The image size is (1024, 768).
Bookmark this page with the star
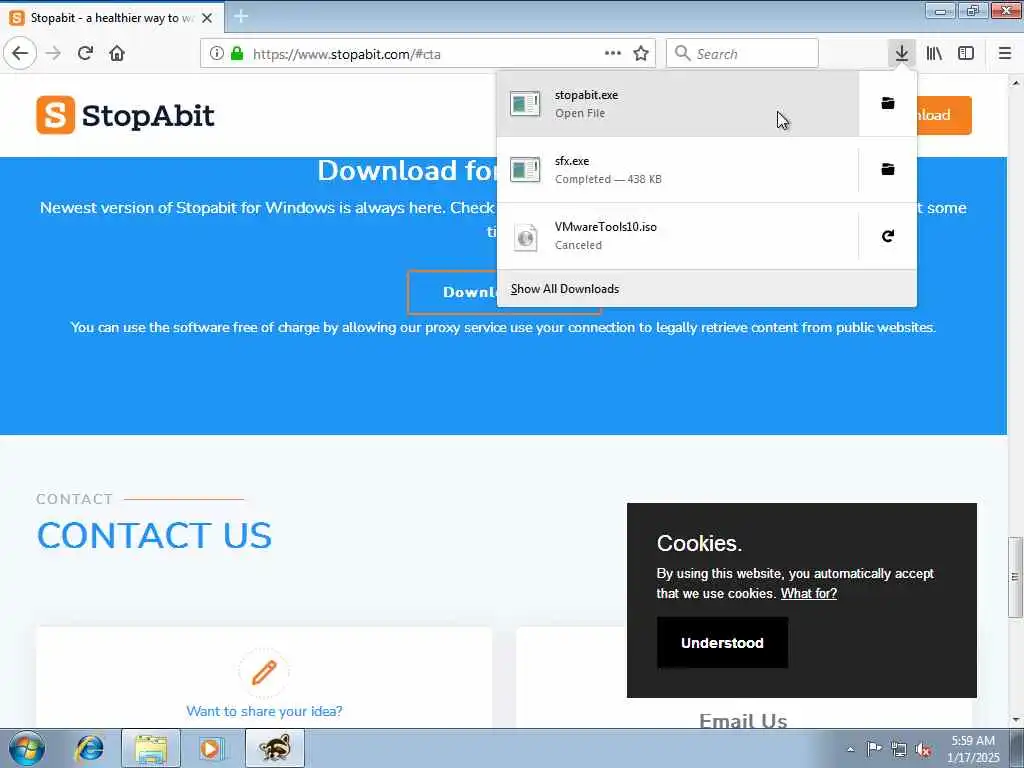(641, 54)
